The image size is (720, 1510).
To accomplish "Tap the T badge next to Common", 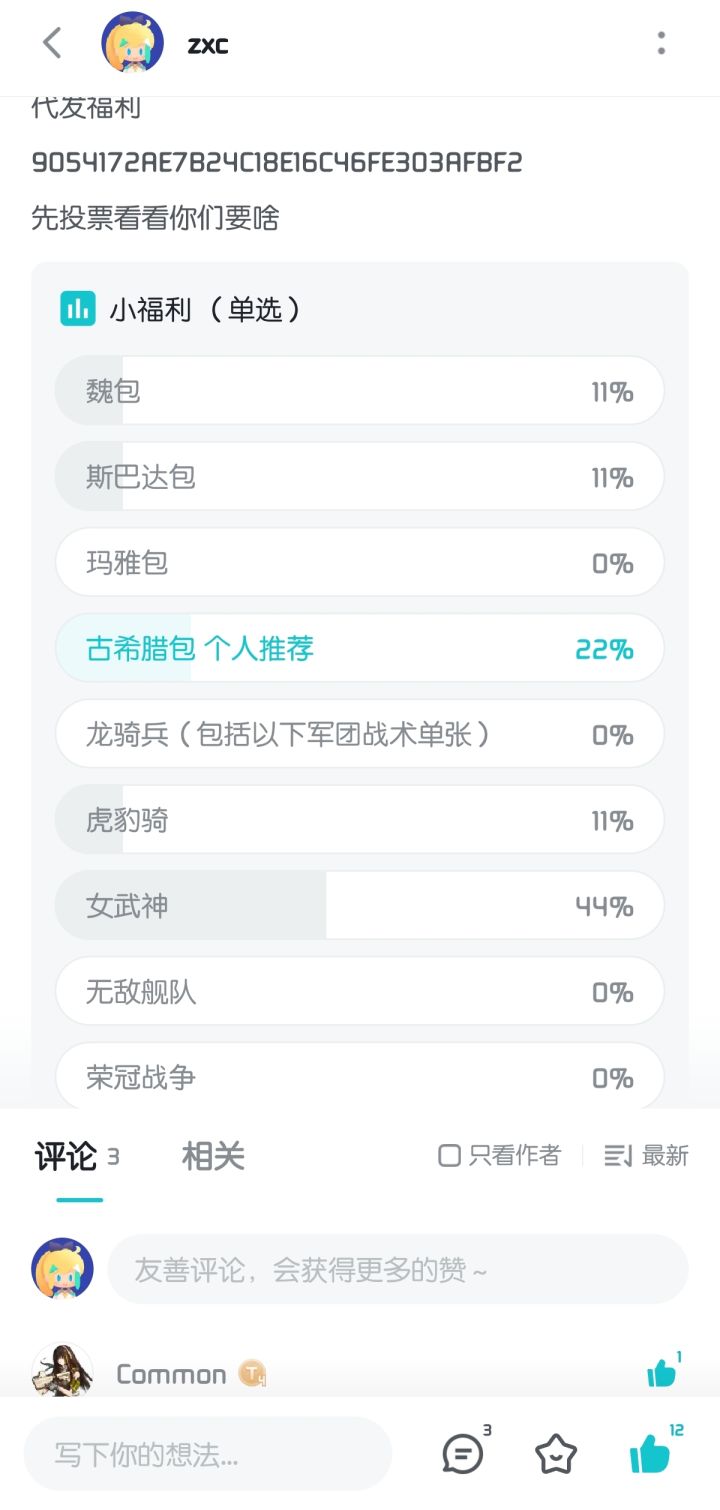I will tap(252, 1374).
